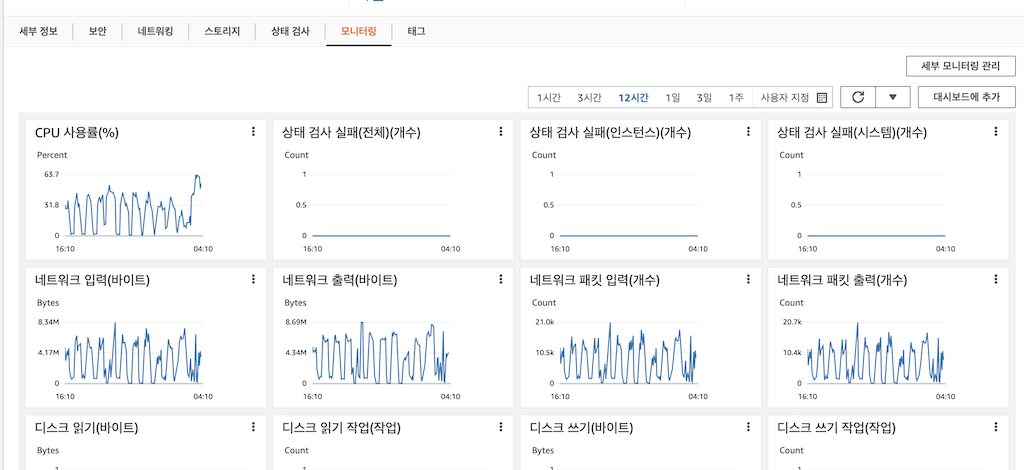Click the 네트워크 패킷 입력(개수) graph
The image size is (1024, 470).
coord(629,352)
